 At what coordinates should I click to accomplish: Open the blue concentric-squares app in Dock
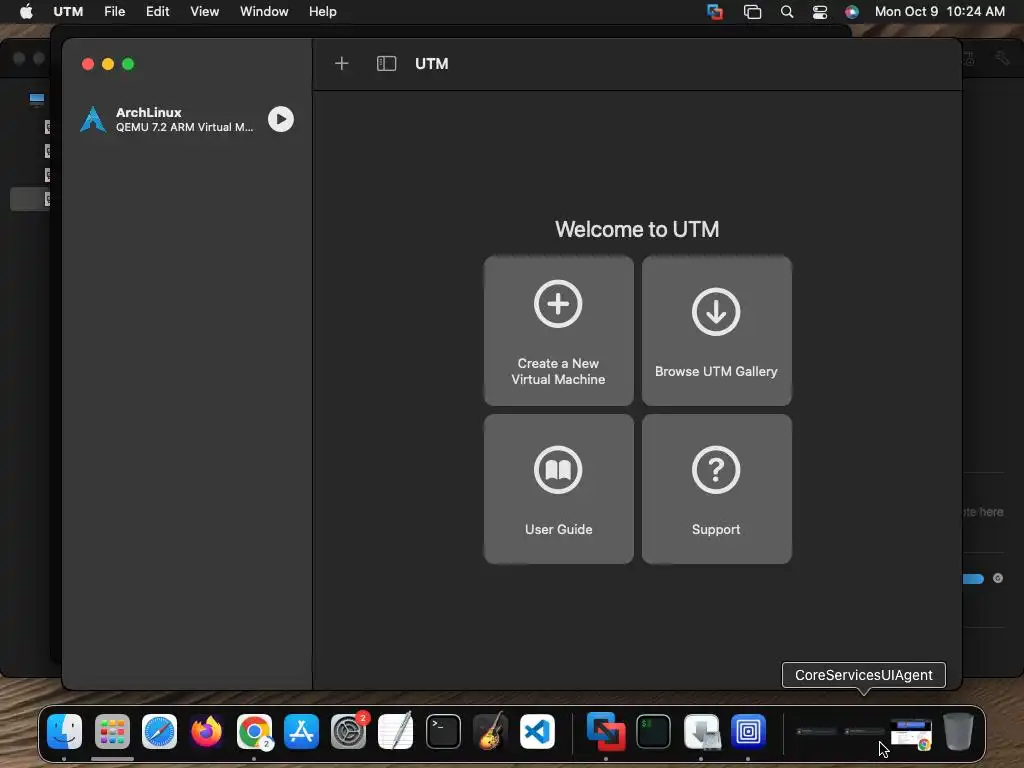(x=748, y=731)
